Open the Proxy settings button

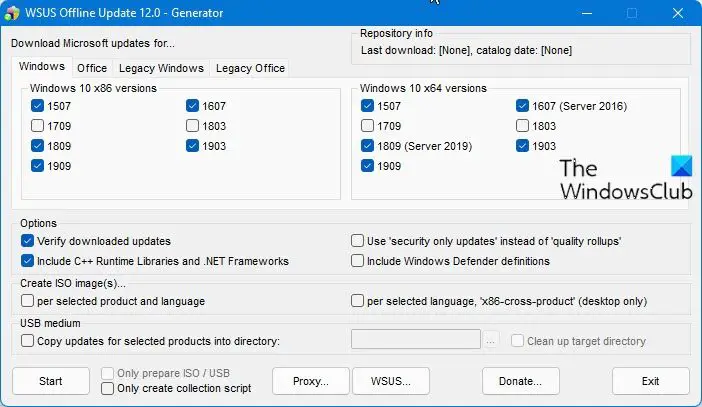311,381
